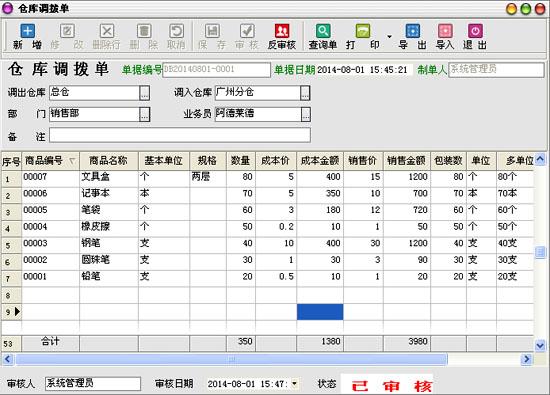Click the 成本价 column header
550x395 pixels.
276,161
